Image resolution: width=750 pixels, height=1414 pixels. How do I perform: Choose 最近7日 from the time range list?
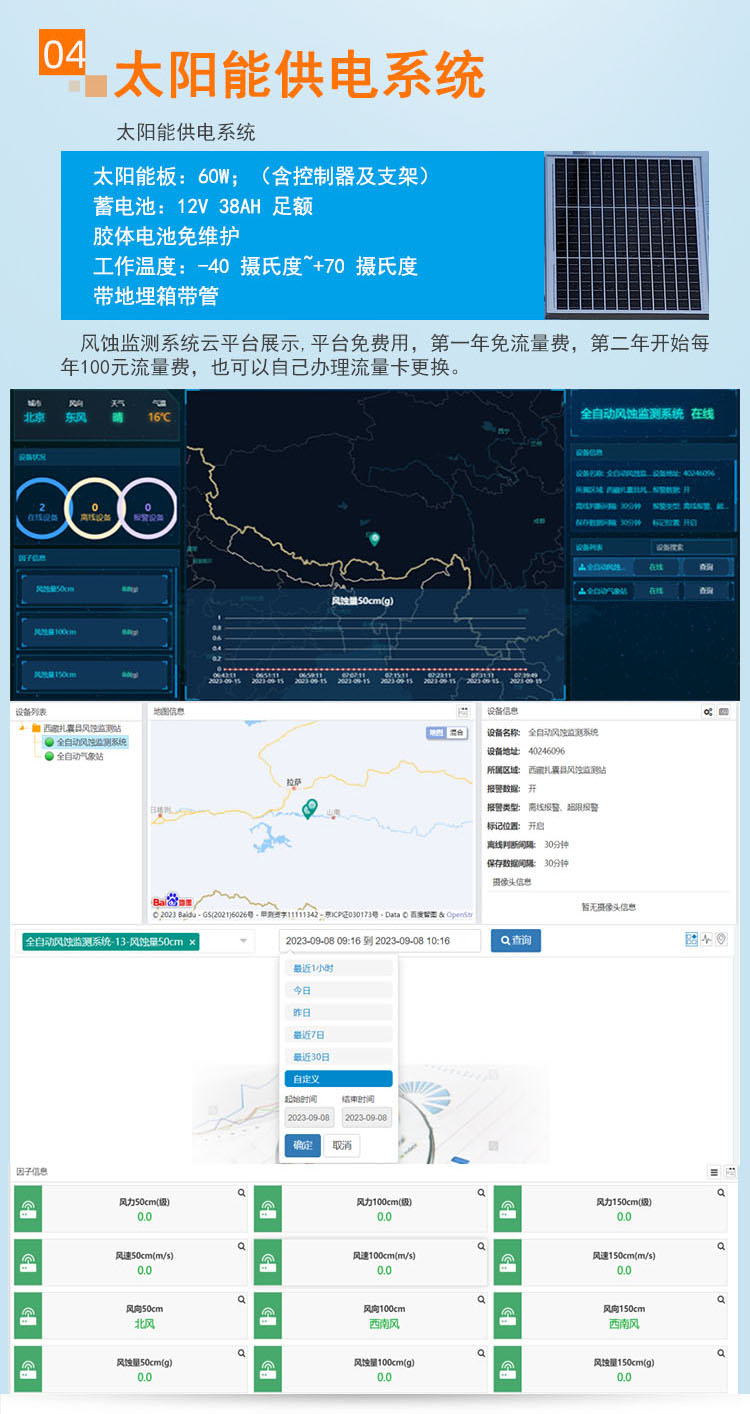coord(338,1035)
